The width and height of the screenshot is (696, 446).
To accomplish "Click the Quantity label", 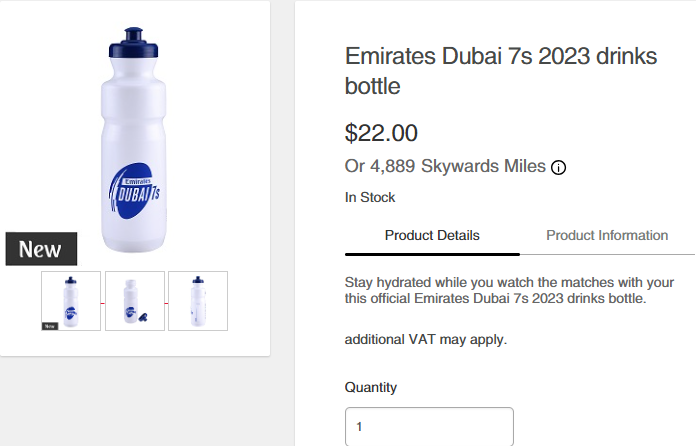I will click(x=371, y=387).
